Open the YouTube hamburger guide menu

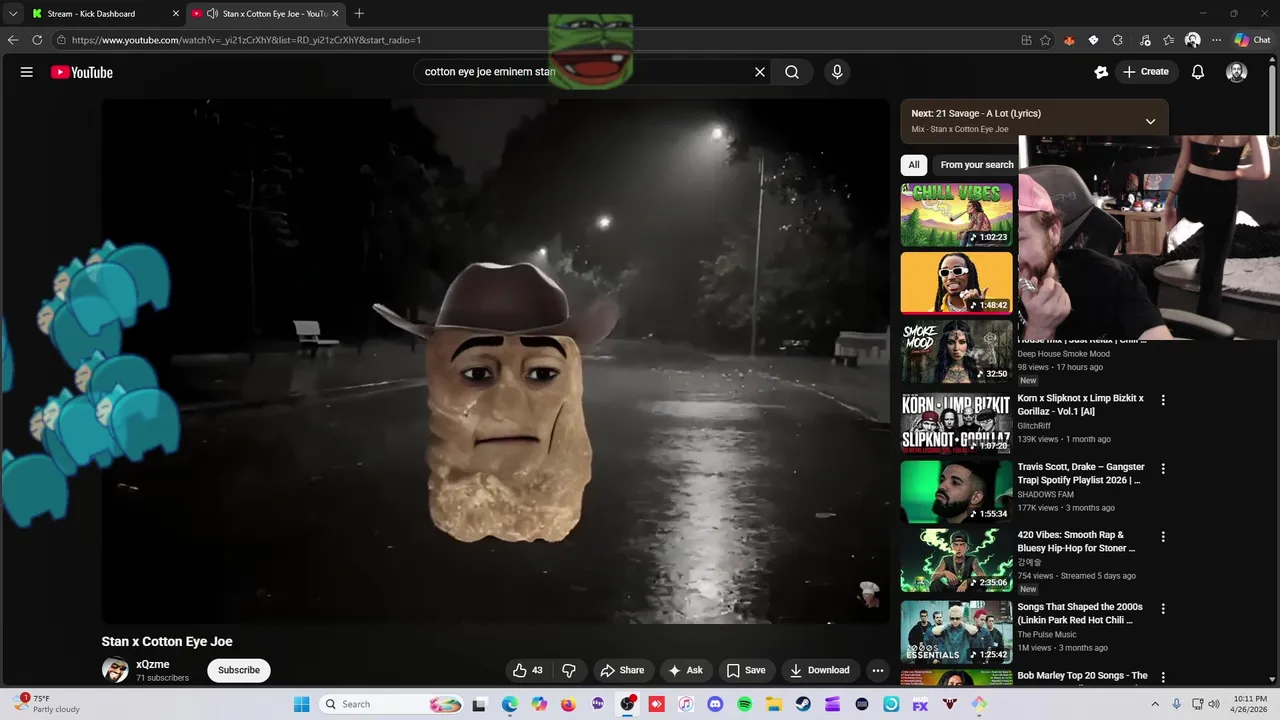[x=27, y=72]
